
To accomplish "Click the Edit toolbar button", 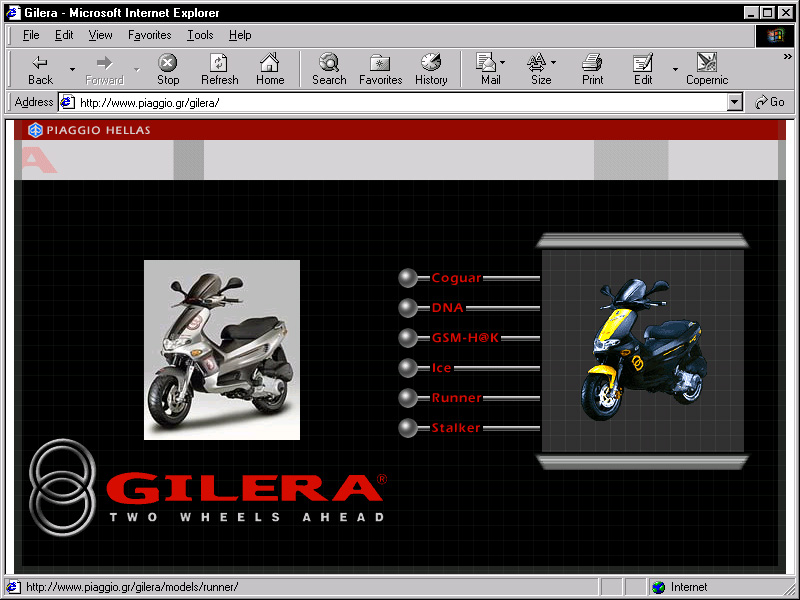I will 643,69.
